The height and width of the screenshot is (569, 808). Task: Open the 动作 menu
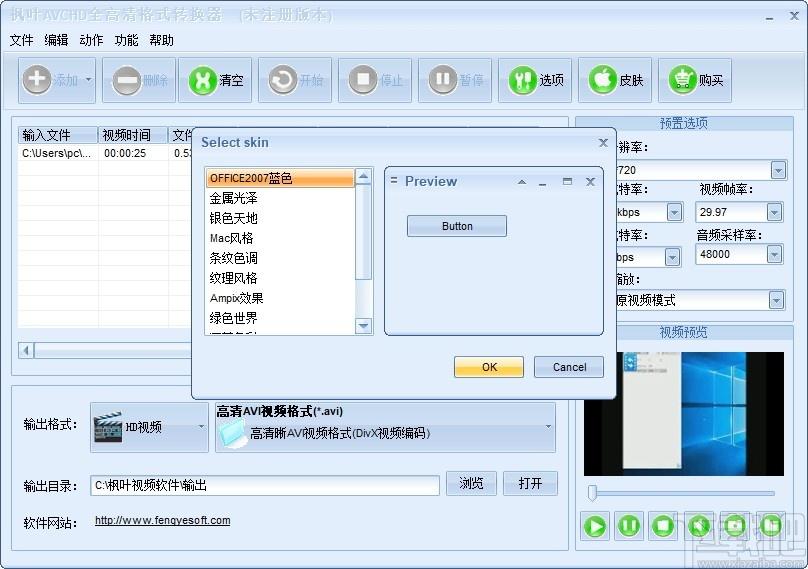click(91, 40)
